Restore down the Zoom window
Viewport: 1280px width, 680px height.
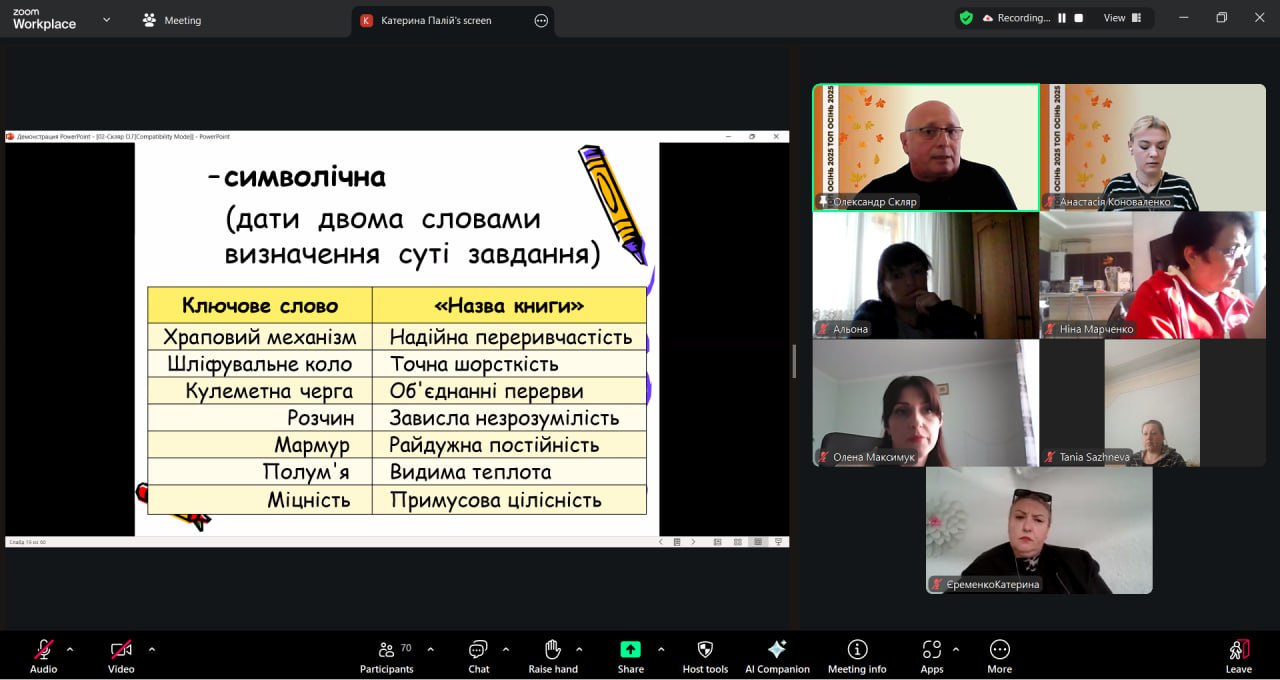pyautogui.click(x=1222, y=18)
